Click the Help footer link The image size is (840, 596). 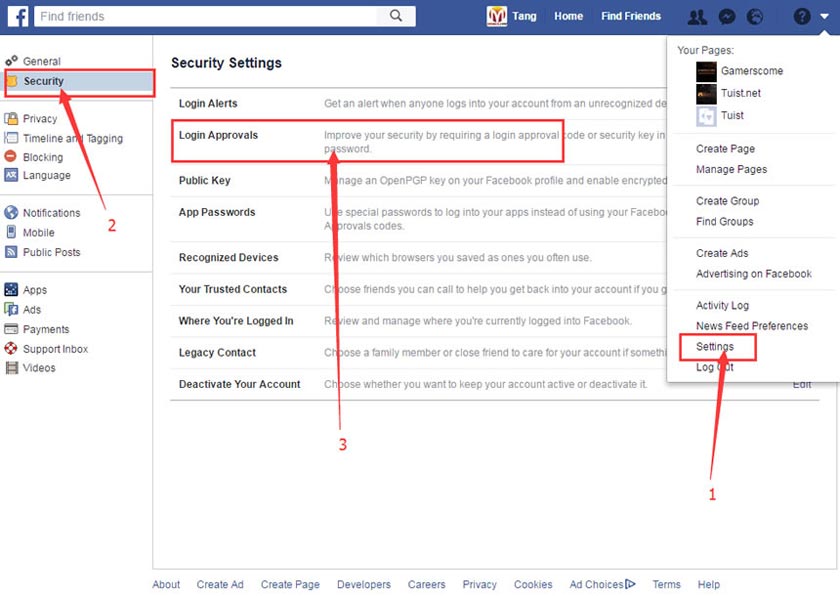click(x=709, y=584)
